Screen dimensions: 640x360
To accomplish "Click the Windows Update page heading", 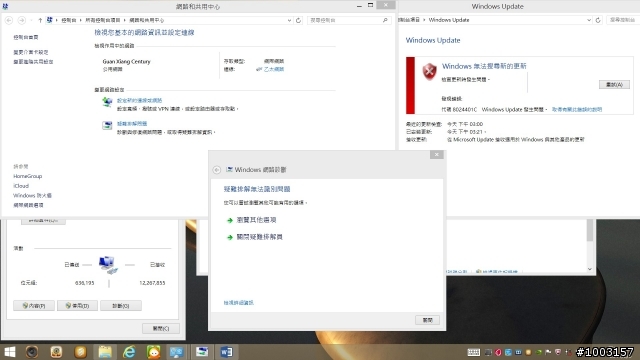I will [x=433, y=40].
